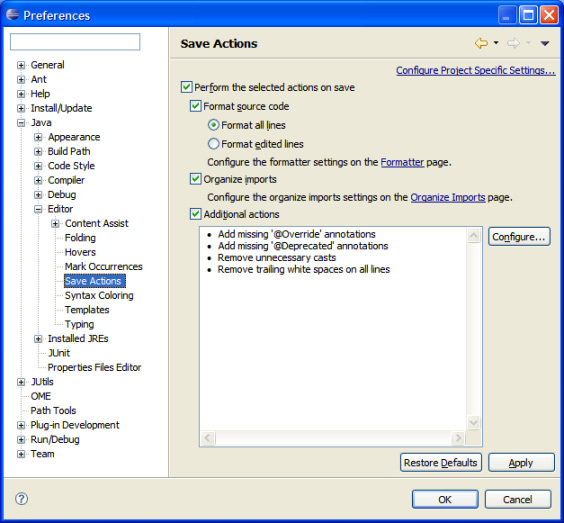
Task: Select OME tree item
Action: 41,396
